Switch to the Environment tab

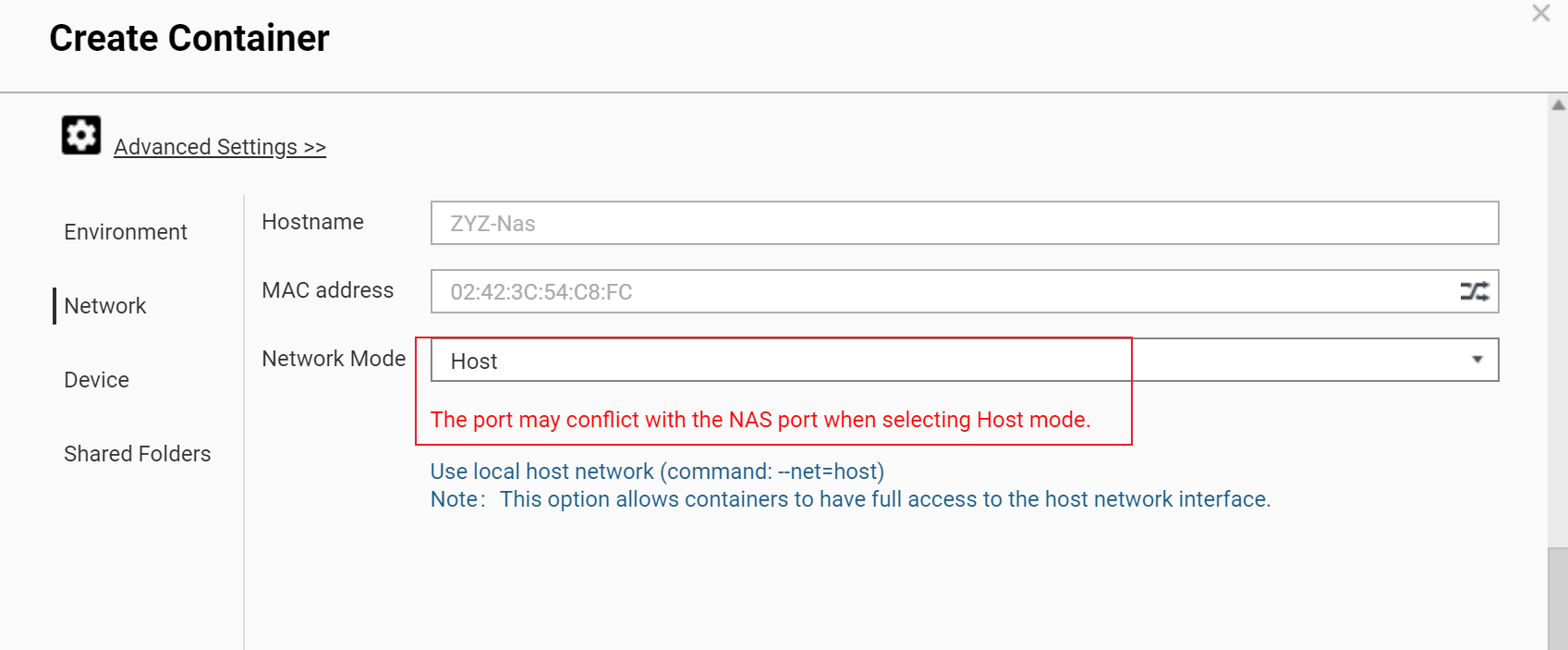[126, 232]
